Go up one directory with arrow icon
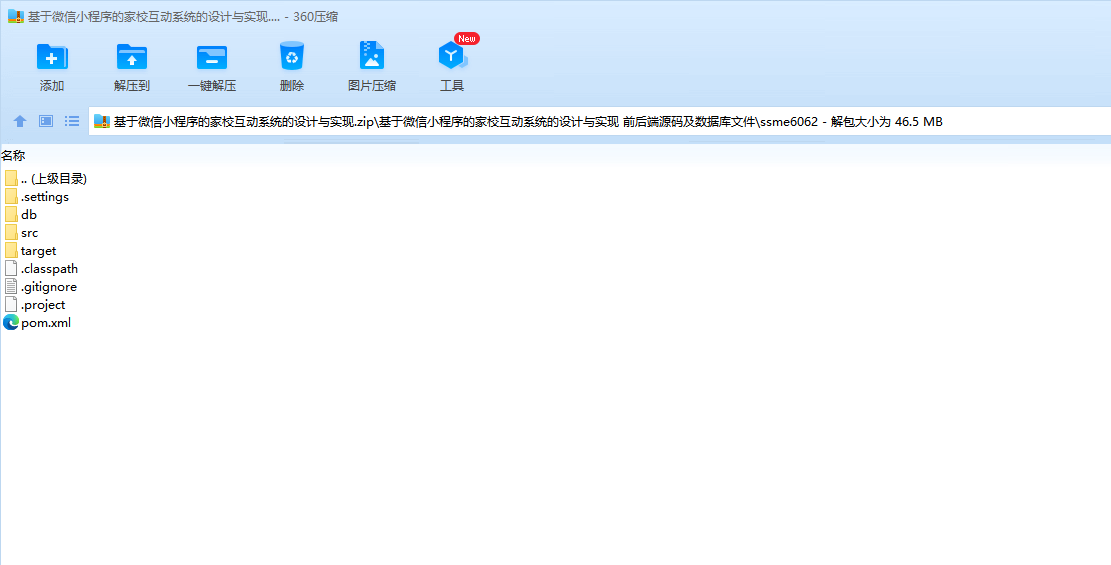 click(x=20, y=121)
